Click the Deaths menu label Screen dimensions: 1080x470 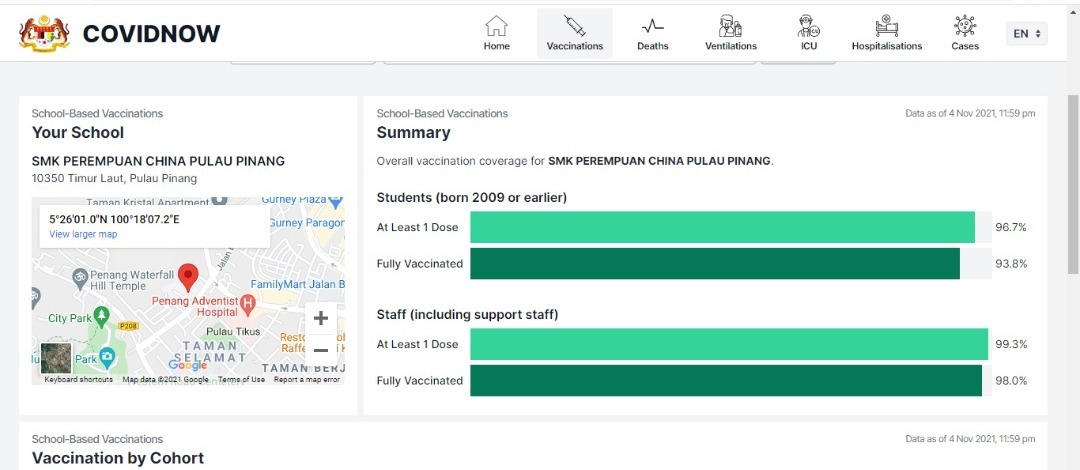click(652, 46)
